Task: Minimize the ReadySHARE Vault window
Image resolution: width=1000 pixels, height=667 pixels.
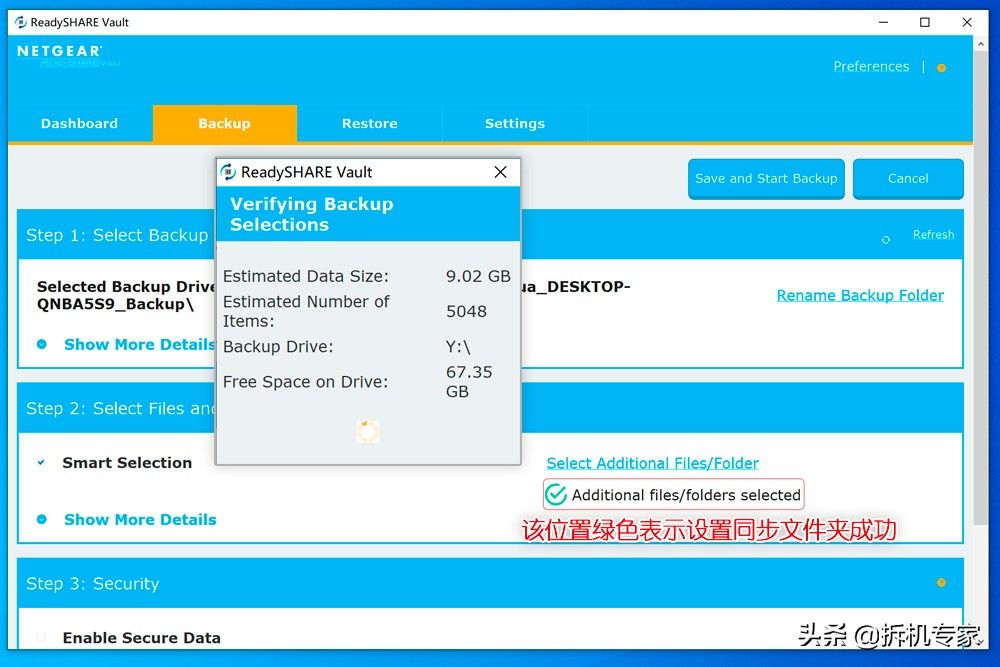Action: (x=883, y=22)
